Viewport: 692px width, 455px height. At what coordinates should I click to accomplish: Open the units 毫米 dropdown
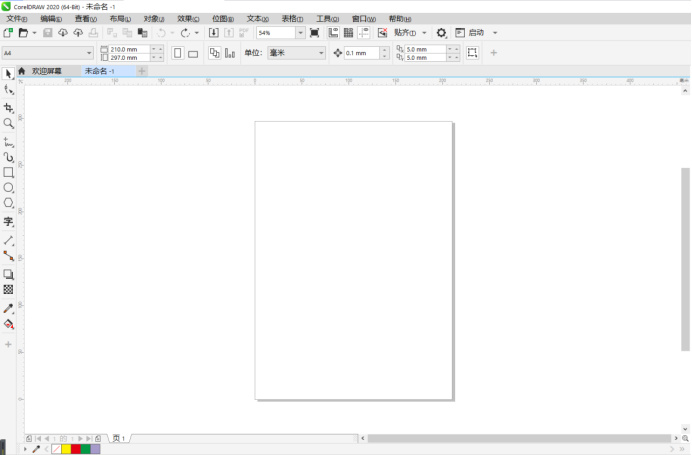click(x=321, y=53)
